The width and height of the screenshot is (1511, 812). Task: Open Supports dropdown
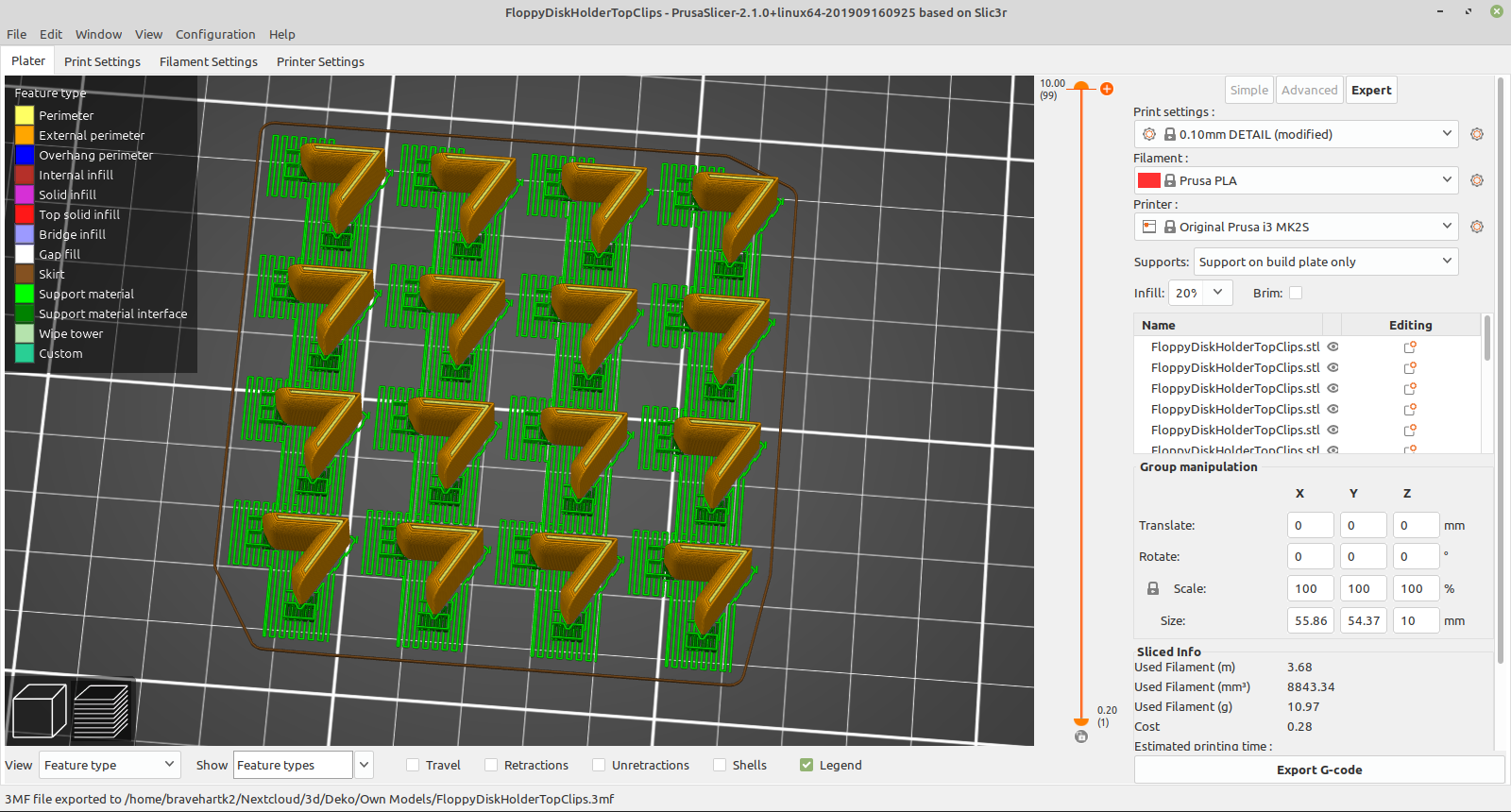[x=1326, y=262]
